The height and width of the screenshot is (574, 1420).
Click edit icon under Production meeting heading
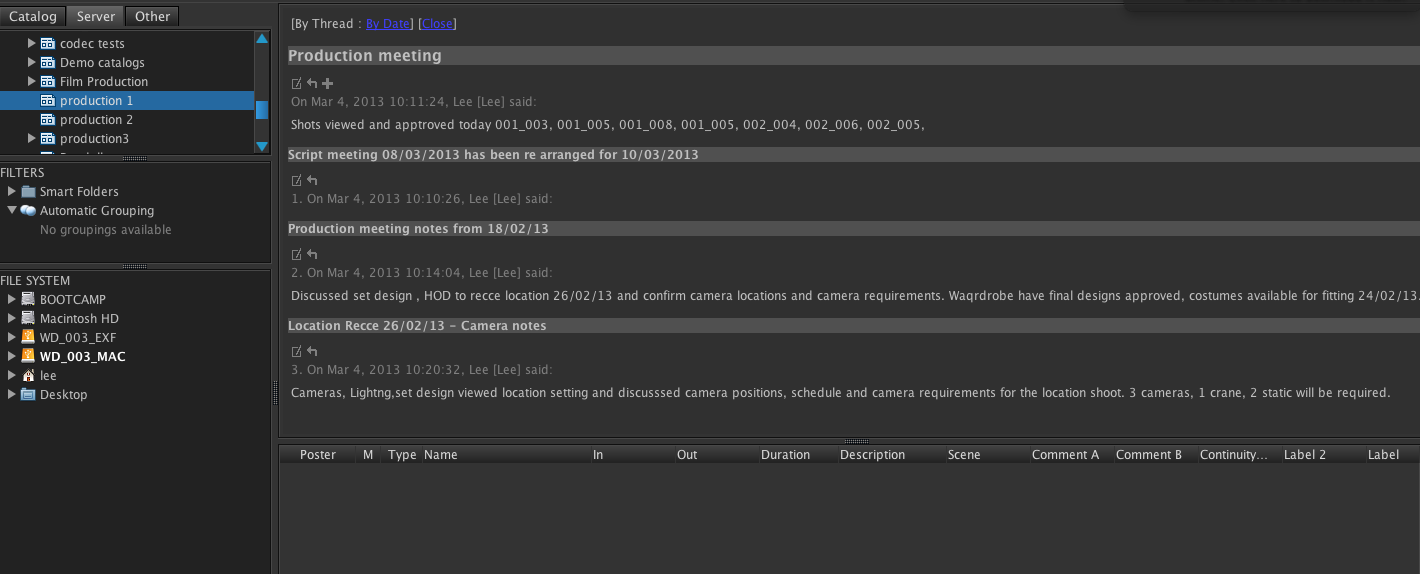296,84
